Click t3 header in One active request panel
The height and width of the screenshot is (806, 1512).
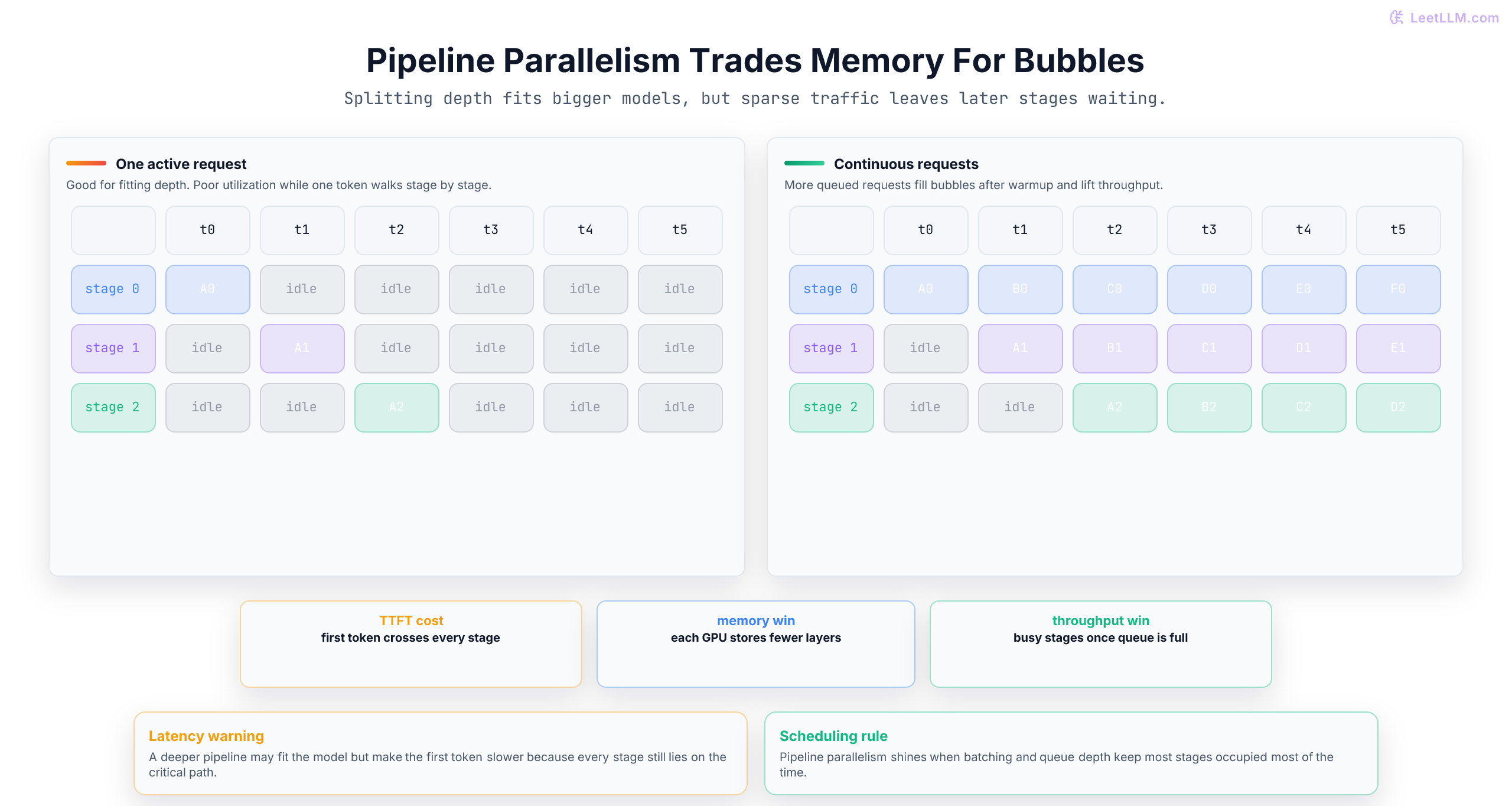pyautogui.click(x=491, y=230)
